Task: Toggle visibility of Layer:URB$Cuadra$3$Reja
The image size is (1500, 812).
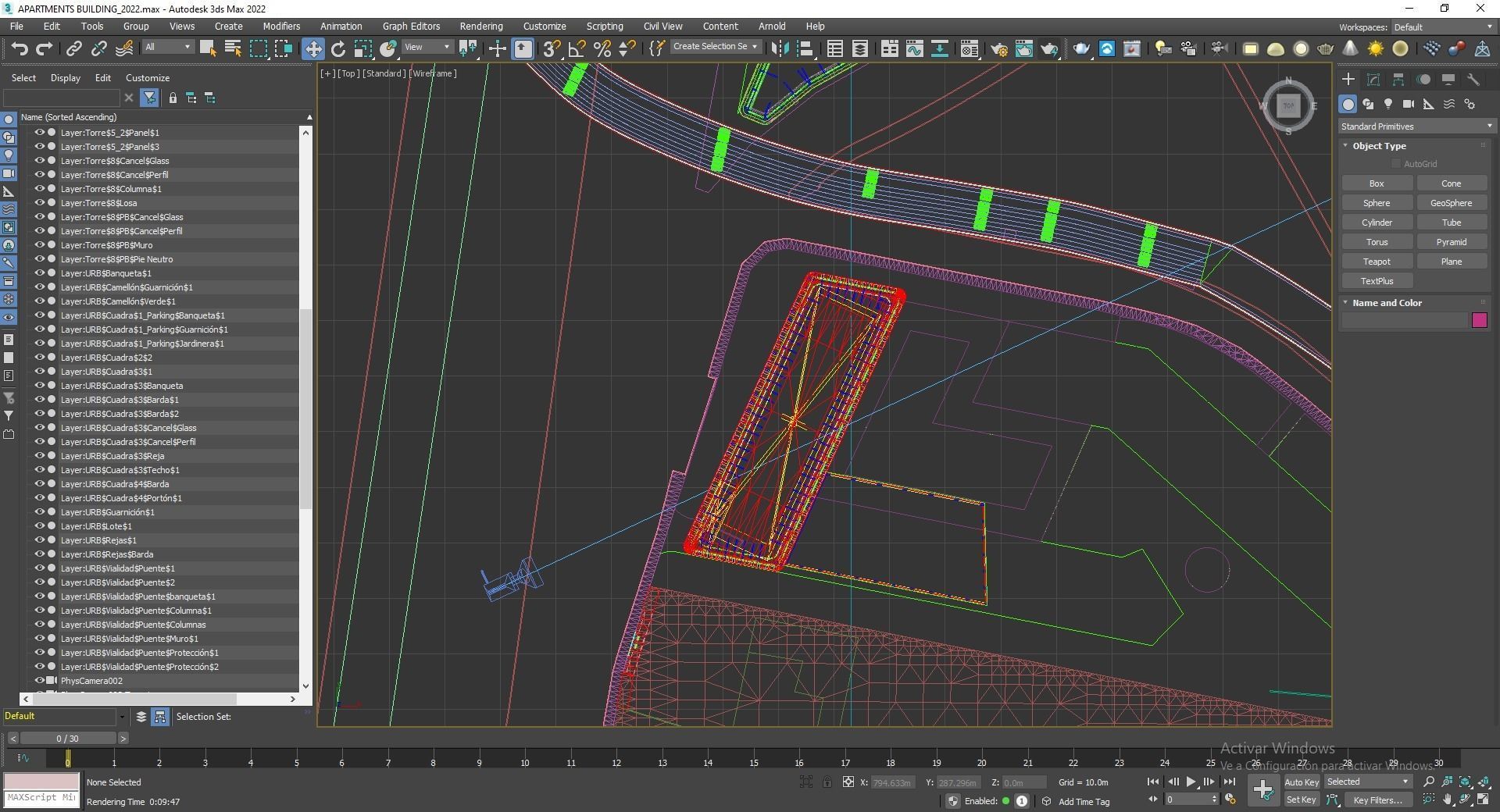Action: point(39,455)
